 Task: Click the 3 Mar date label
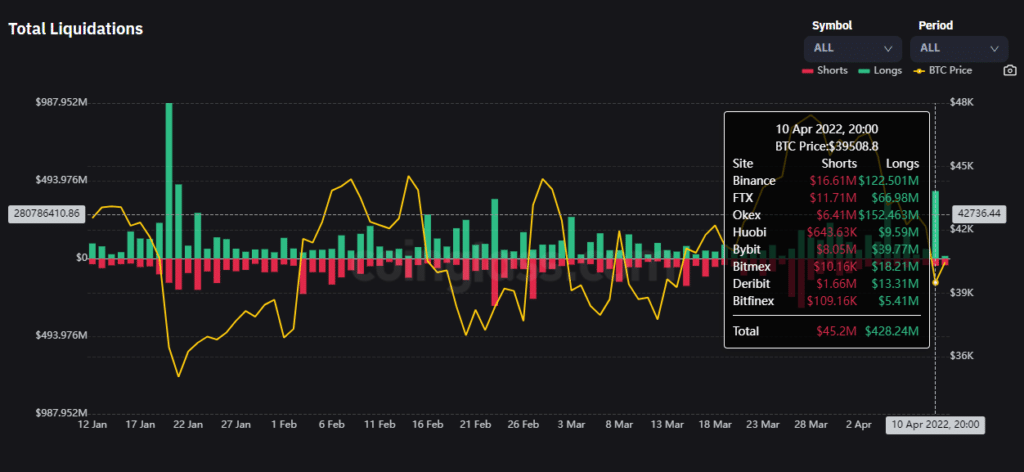[571, 424]
